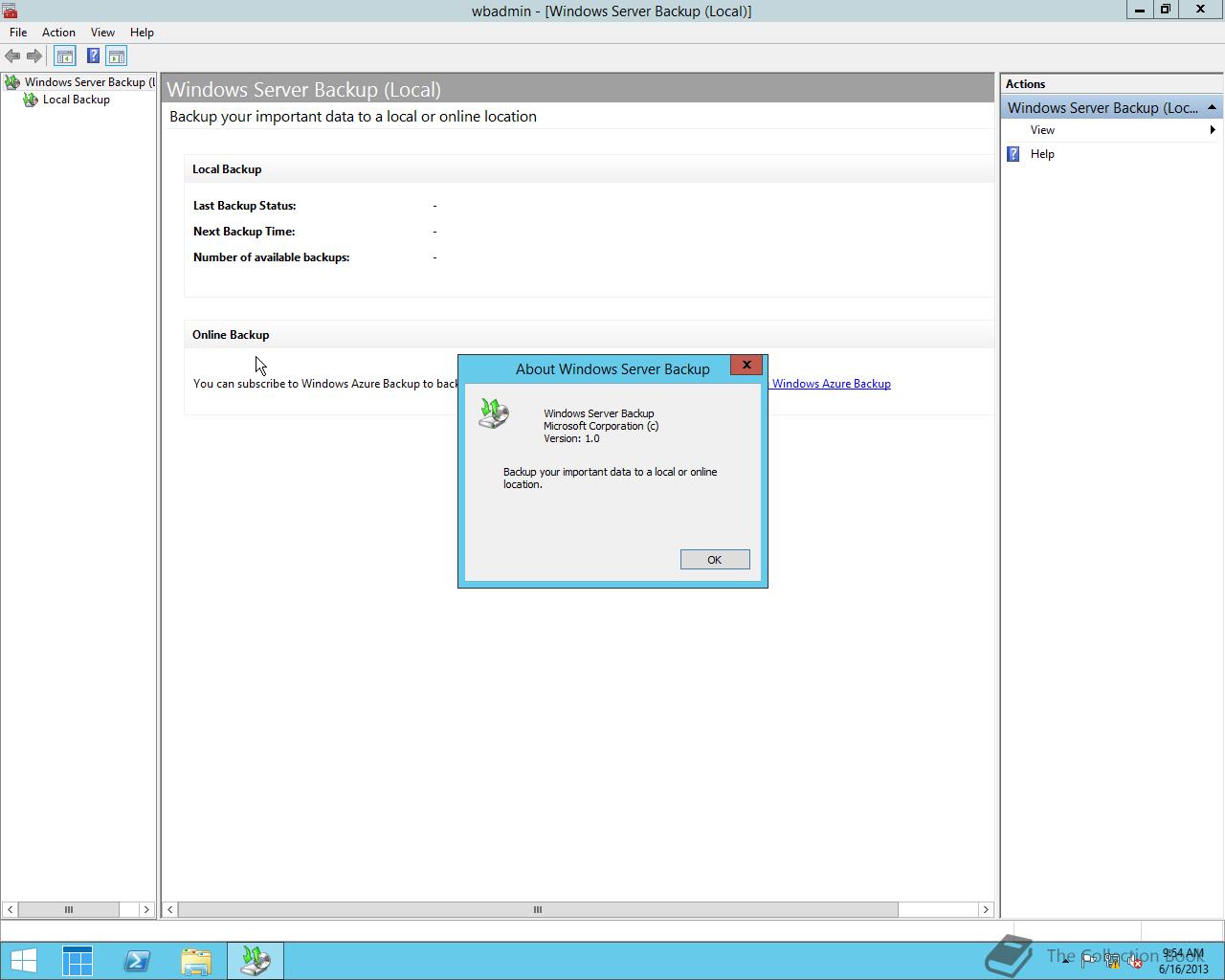The image size is (1225, 980).
Task: Click main pane horizontal scrollbar right arrow
Action: (x=986, y=910)
